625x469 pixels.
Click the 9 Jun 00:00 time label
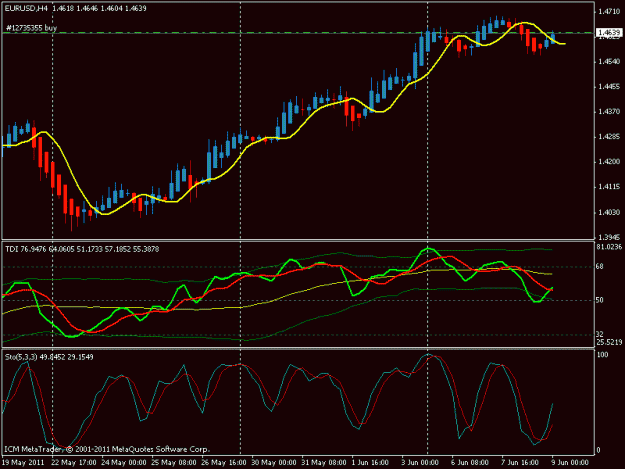click(570, 463)
